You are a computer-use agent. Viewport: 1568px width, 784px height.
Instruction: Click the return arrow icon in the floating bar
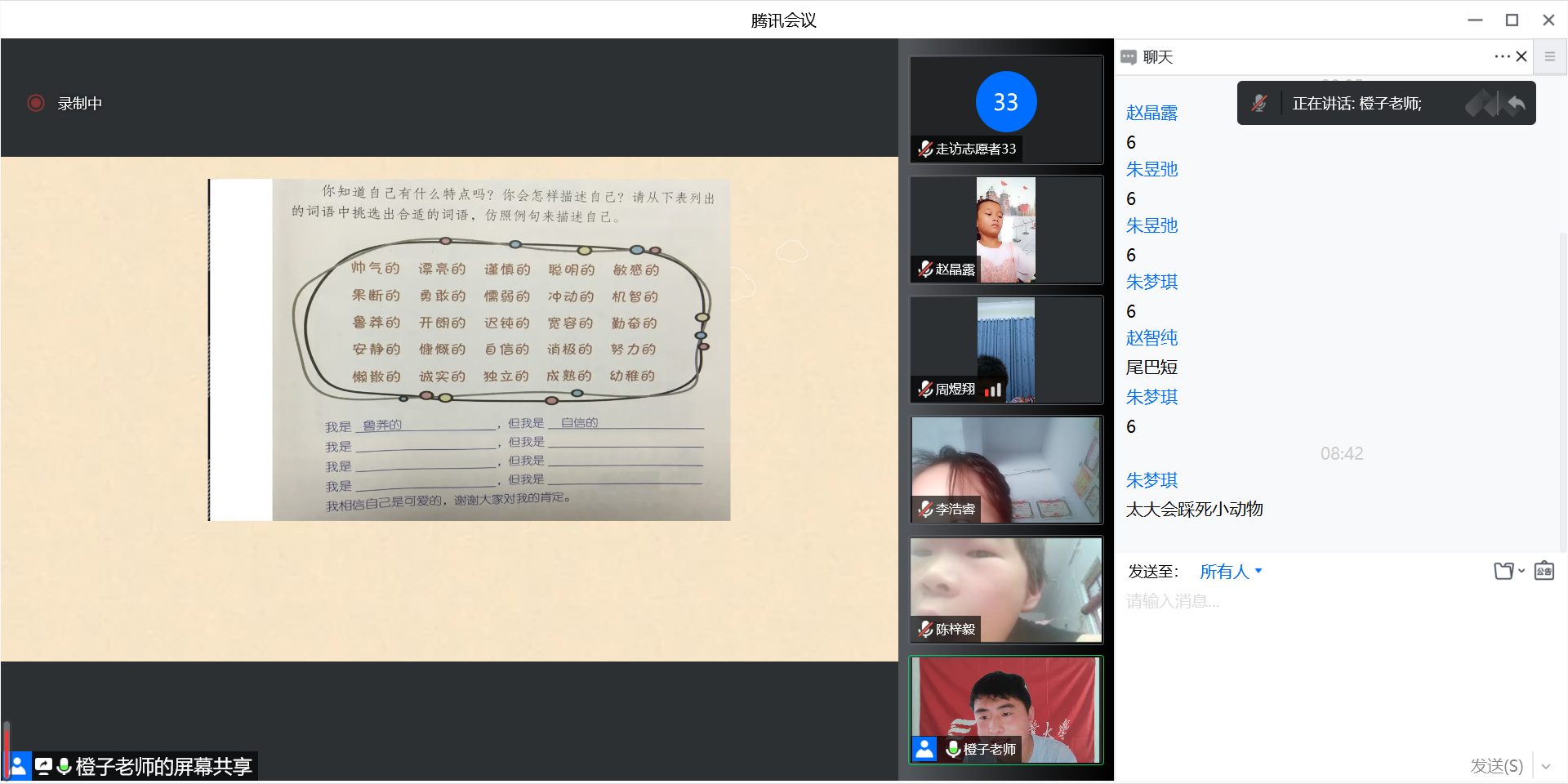tap(1516, 104)
